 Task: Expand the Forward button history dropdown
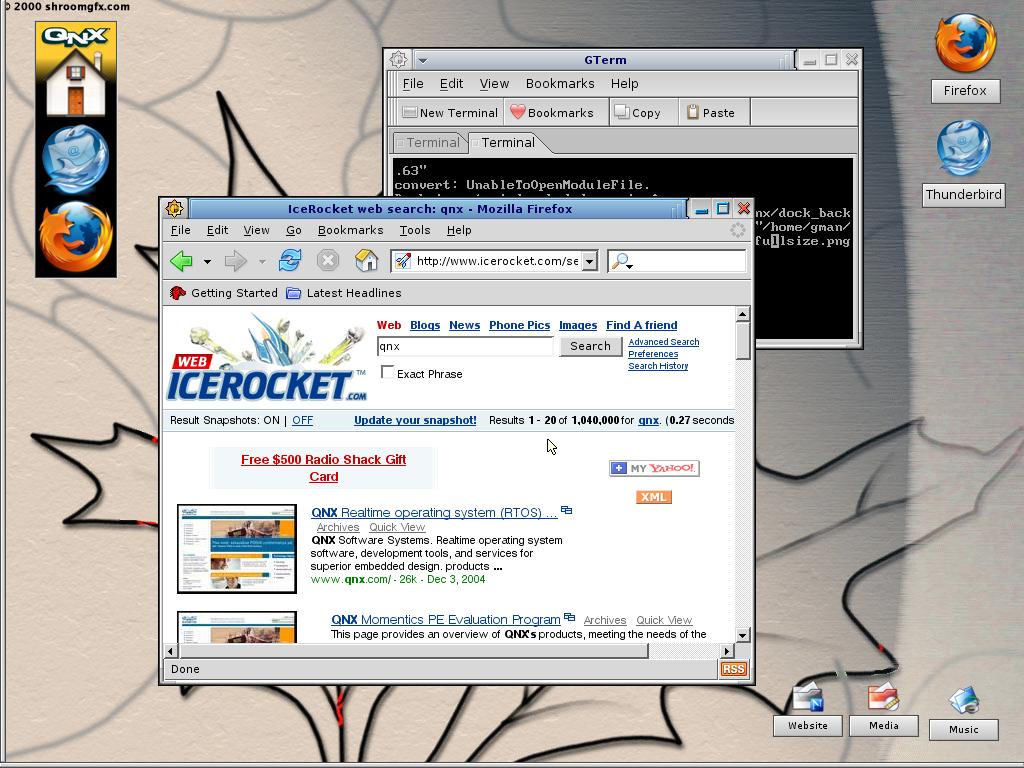[x=262, y=261]
